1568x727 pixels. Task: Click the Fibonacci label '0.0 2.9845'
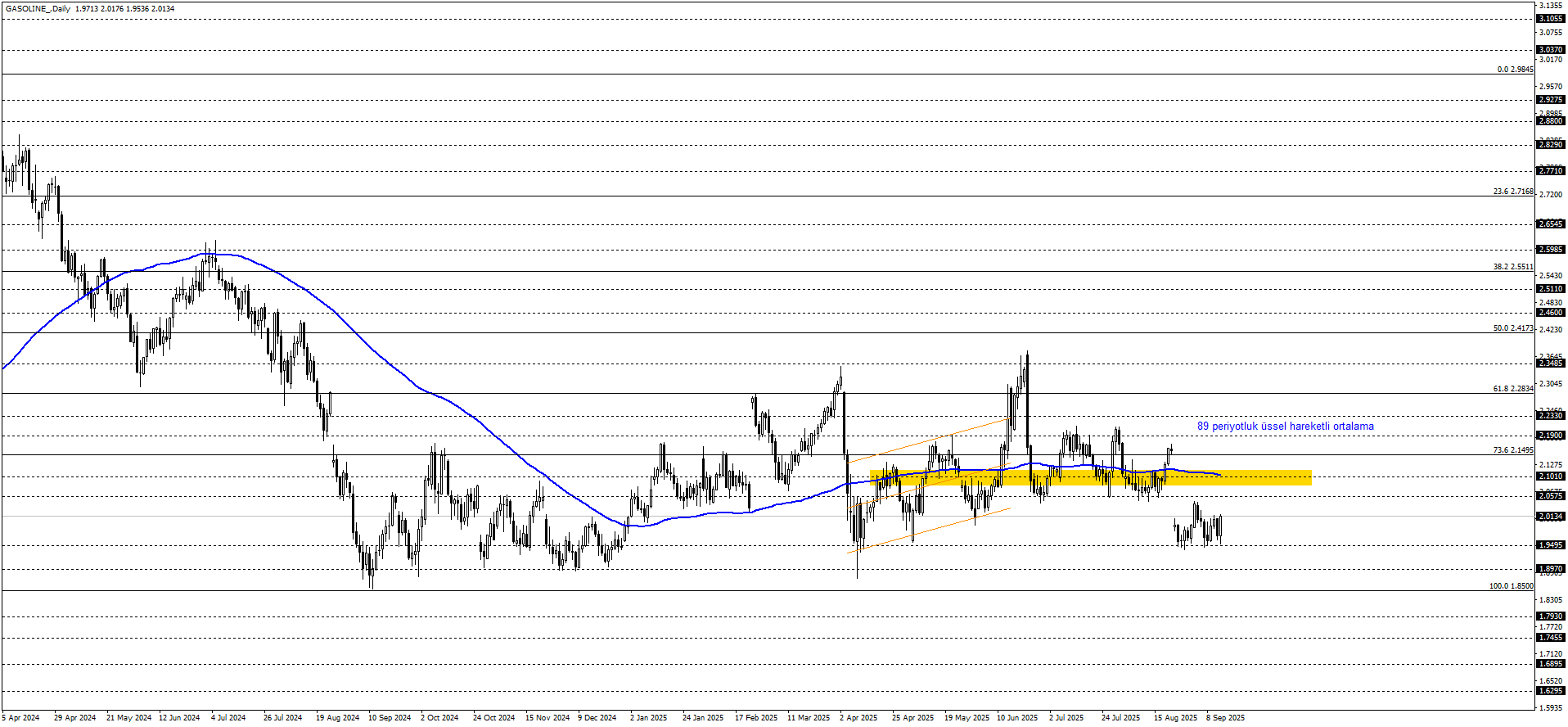coord(1515,70)
